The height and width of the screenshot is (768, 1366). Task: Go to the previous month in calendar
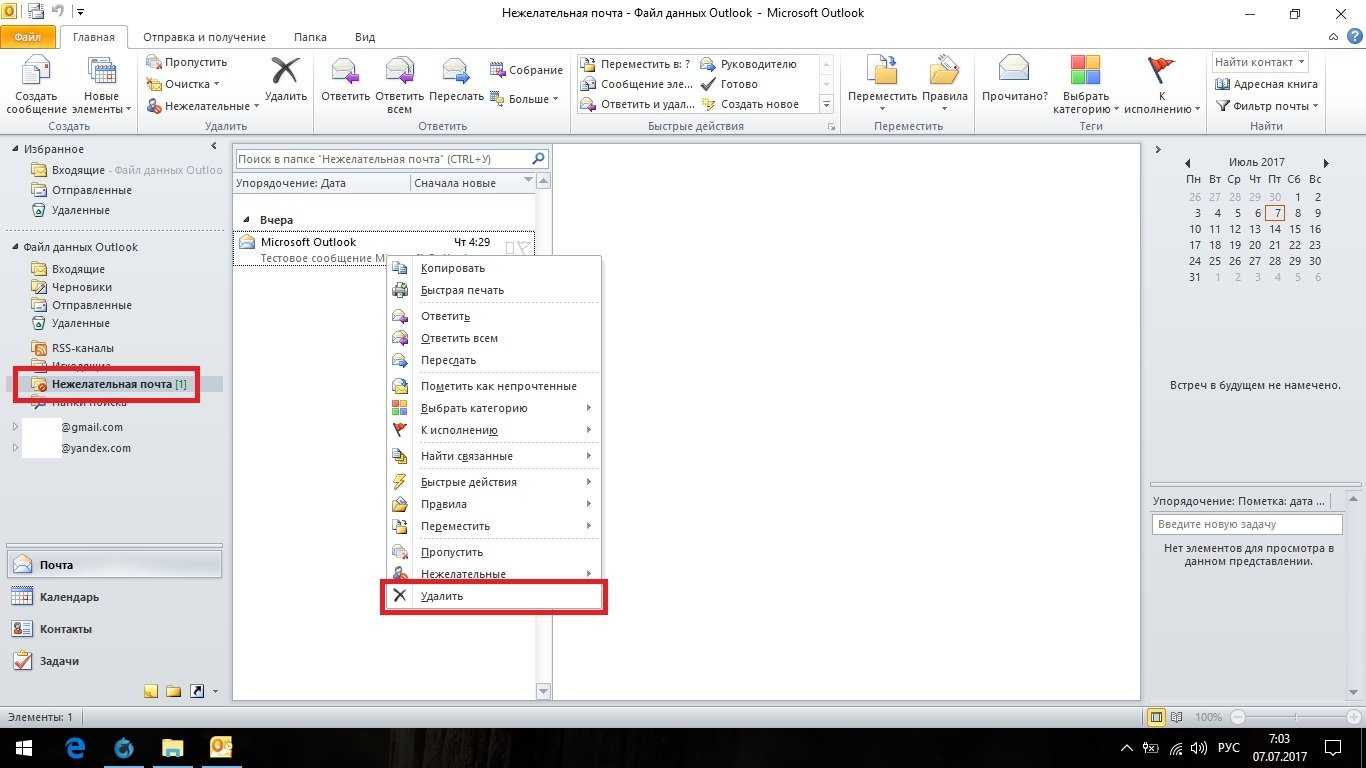click(x=1187, y=163)
